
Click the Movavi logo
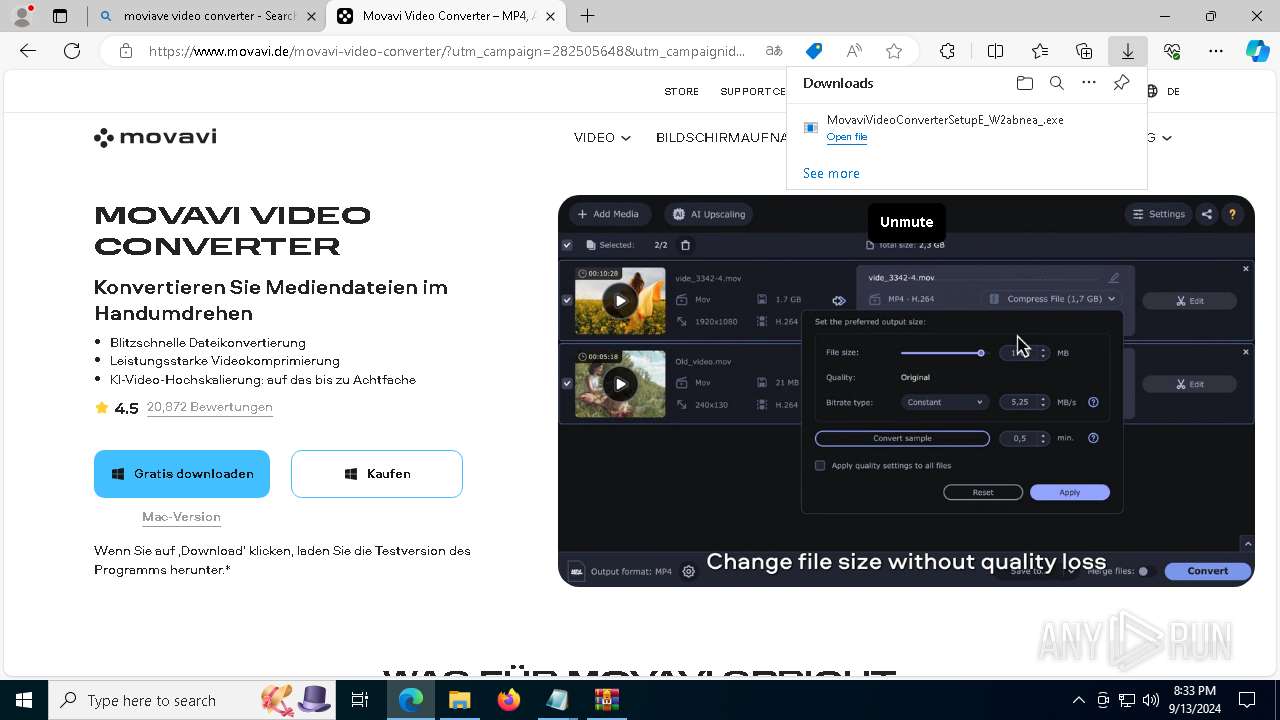point(155,137)
